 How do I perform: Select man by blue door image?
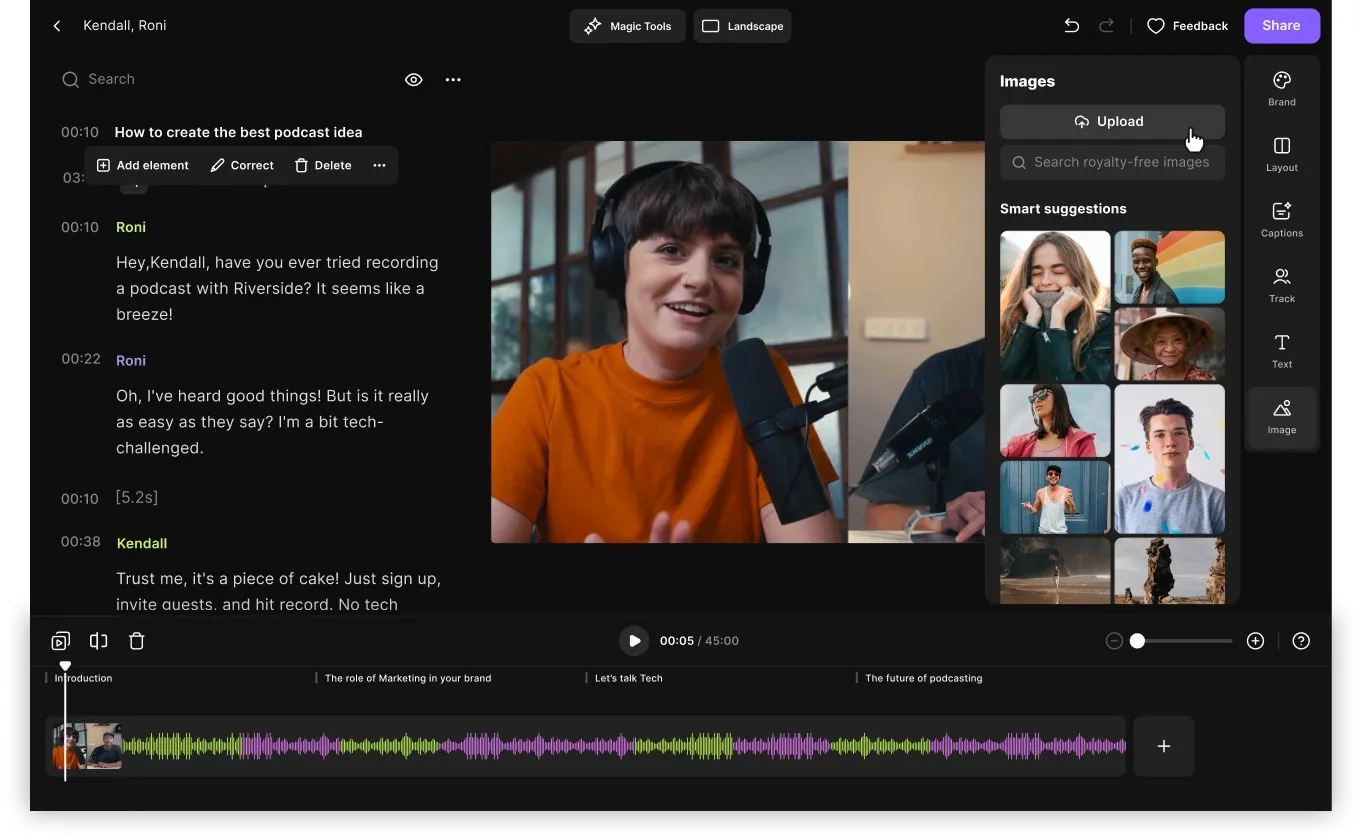(1055, 497)
